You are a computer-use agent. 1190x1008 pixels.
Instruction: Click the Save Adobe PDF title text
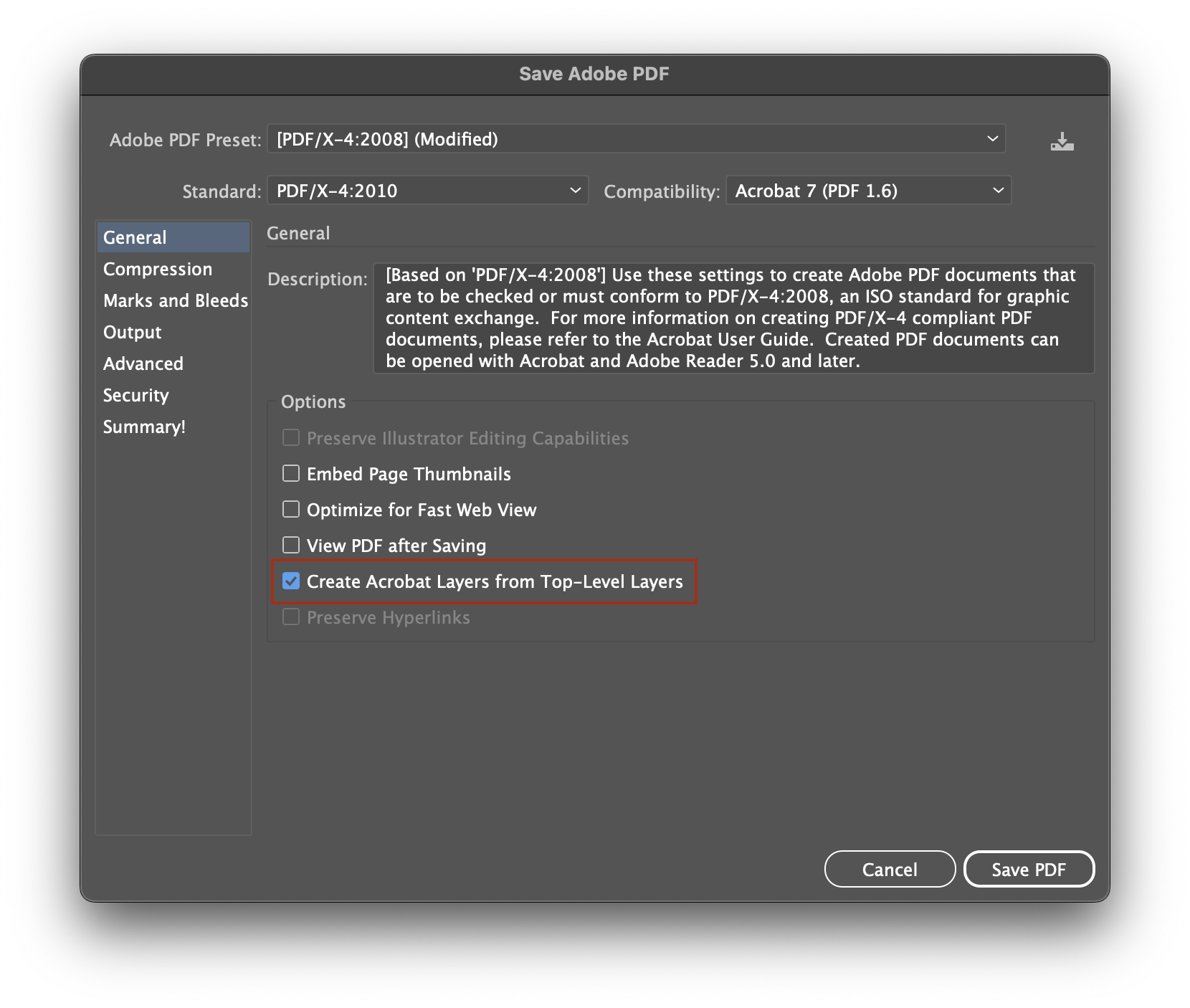click(594, 74)
